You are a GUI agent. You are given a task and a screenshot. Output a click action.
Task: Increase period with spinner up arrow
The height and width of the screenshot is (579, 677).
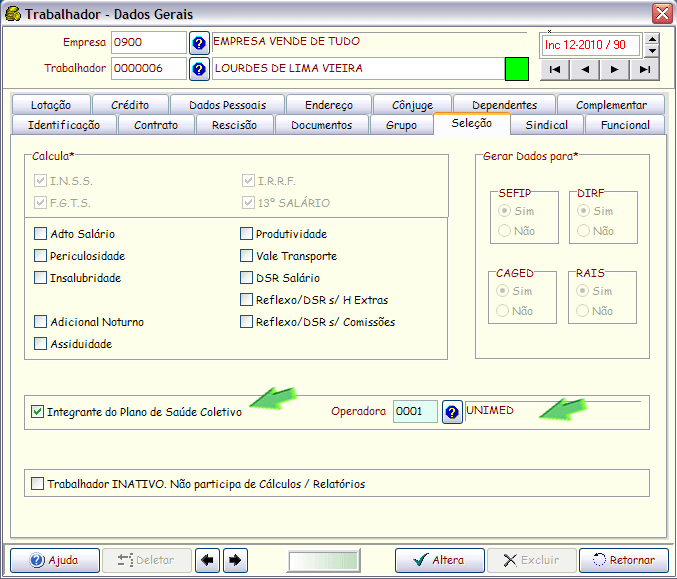click(652, 39)
